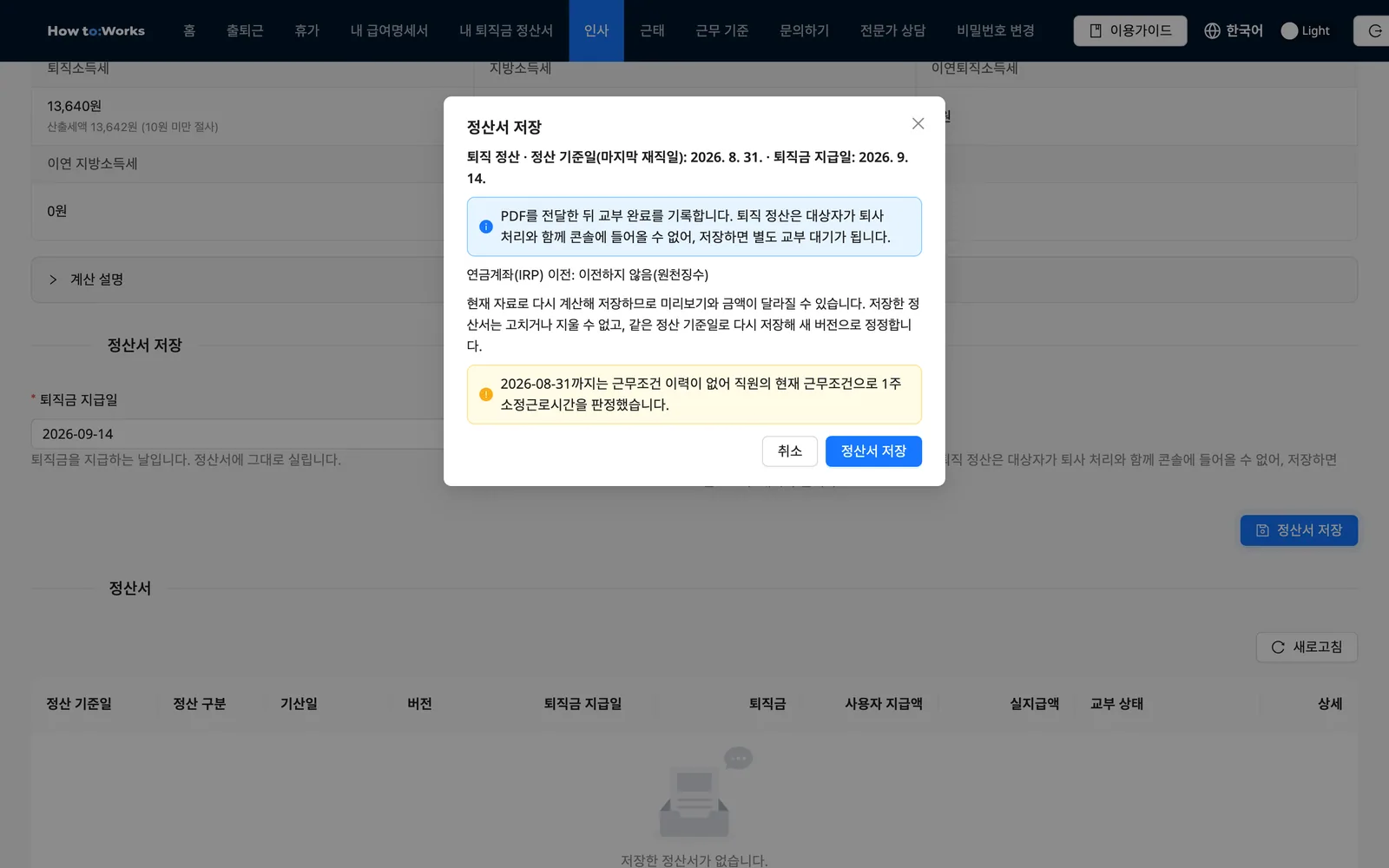1389x868 pixels.
Task: Click the refresh icon in 새로고침
Action: [x=1278, y=648]
